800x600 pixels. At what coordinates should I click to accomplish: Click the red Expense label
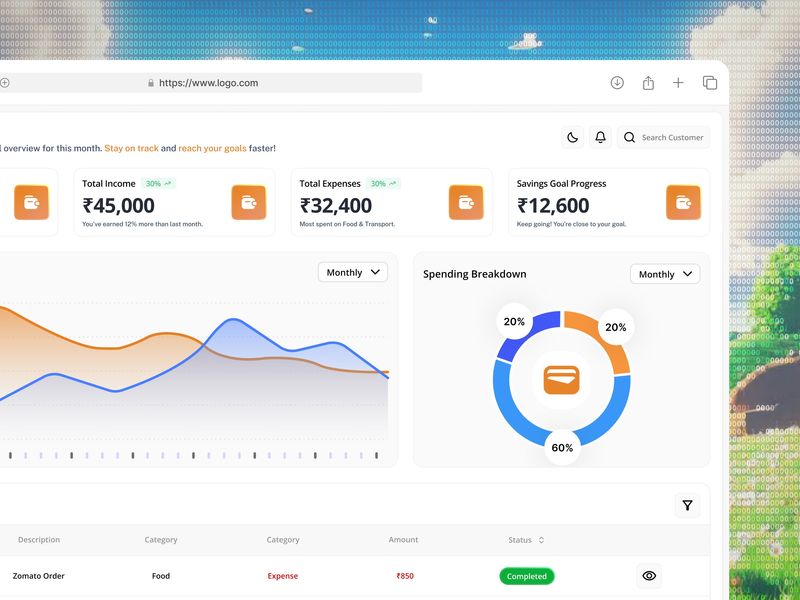(283, 576)
